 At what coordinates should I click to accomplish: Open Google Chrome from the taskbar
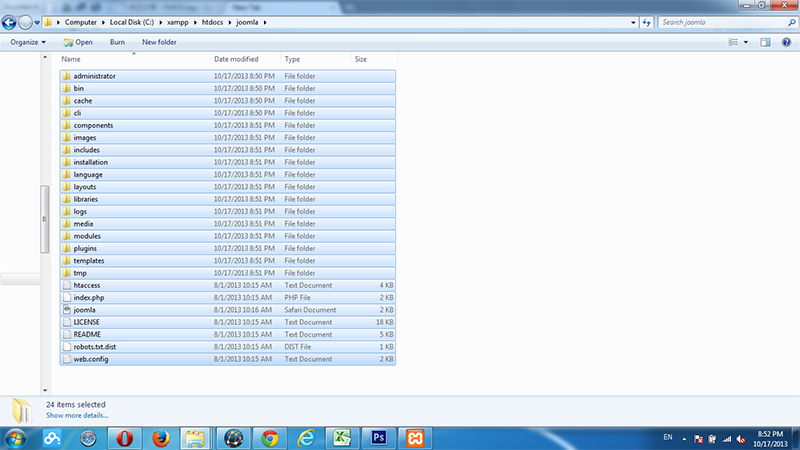[x=270, y=438]
